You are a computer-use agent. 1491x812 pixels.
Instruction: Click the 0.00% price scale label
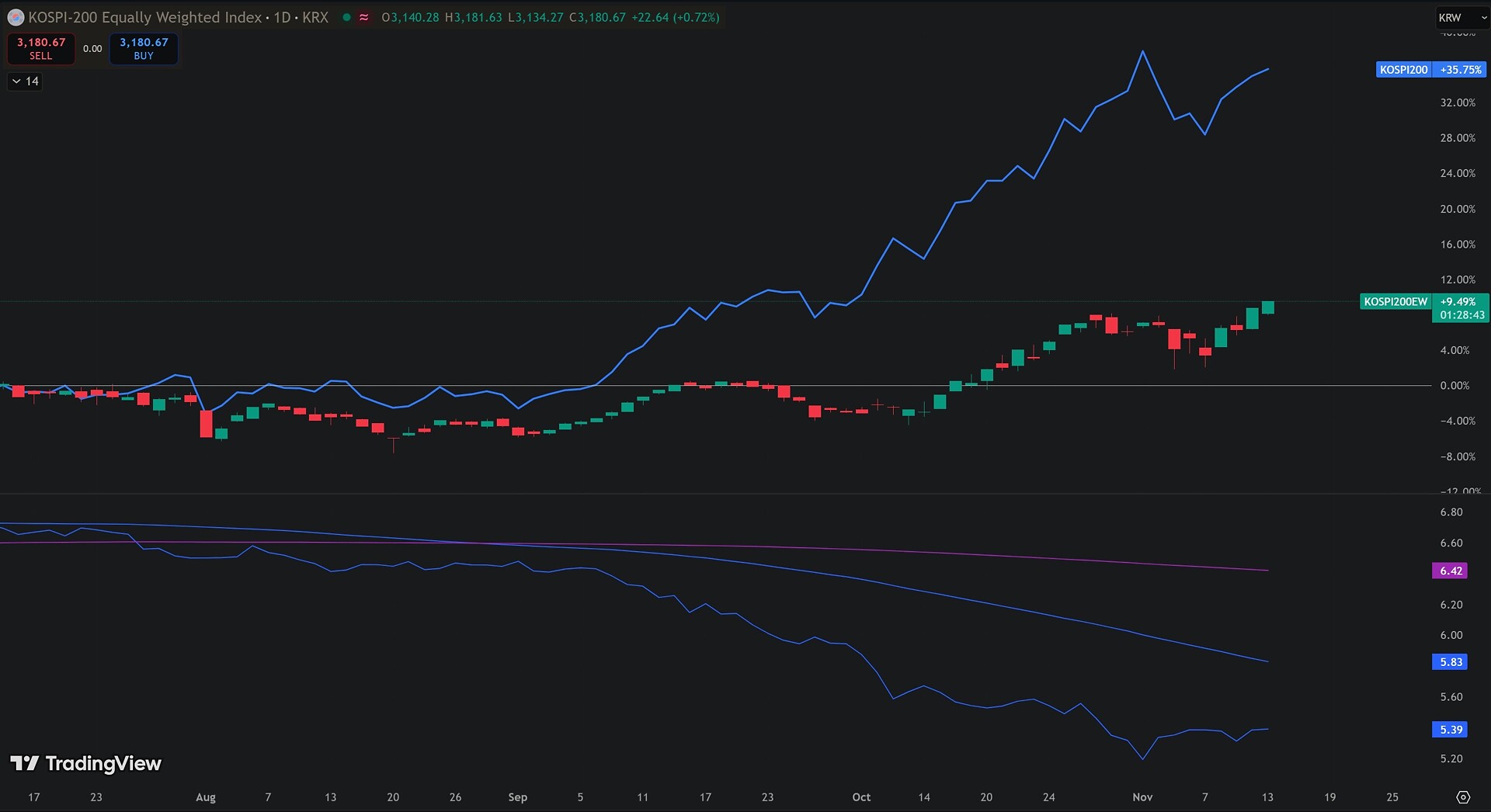click(x=1455, y=386)
